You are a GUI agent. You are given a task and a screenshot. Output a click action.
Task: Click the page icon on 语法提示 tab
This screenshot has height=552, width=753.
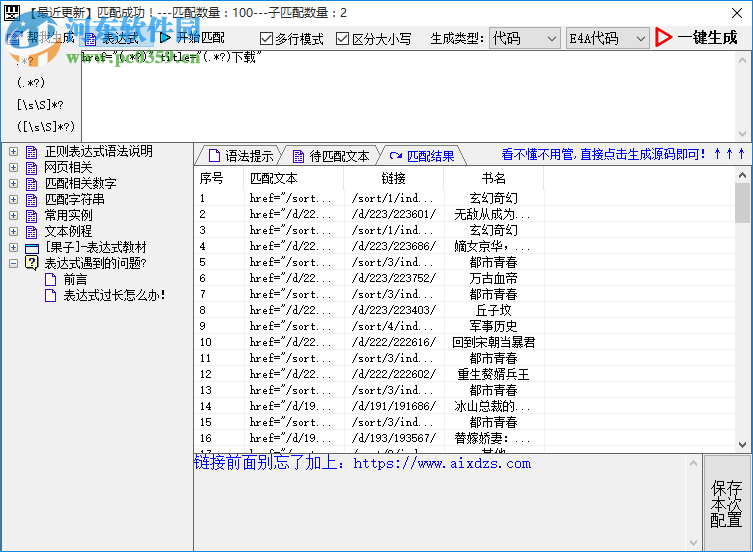tap(214, 156)
